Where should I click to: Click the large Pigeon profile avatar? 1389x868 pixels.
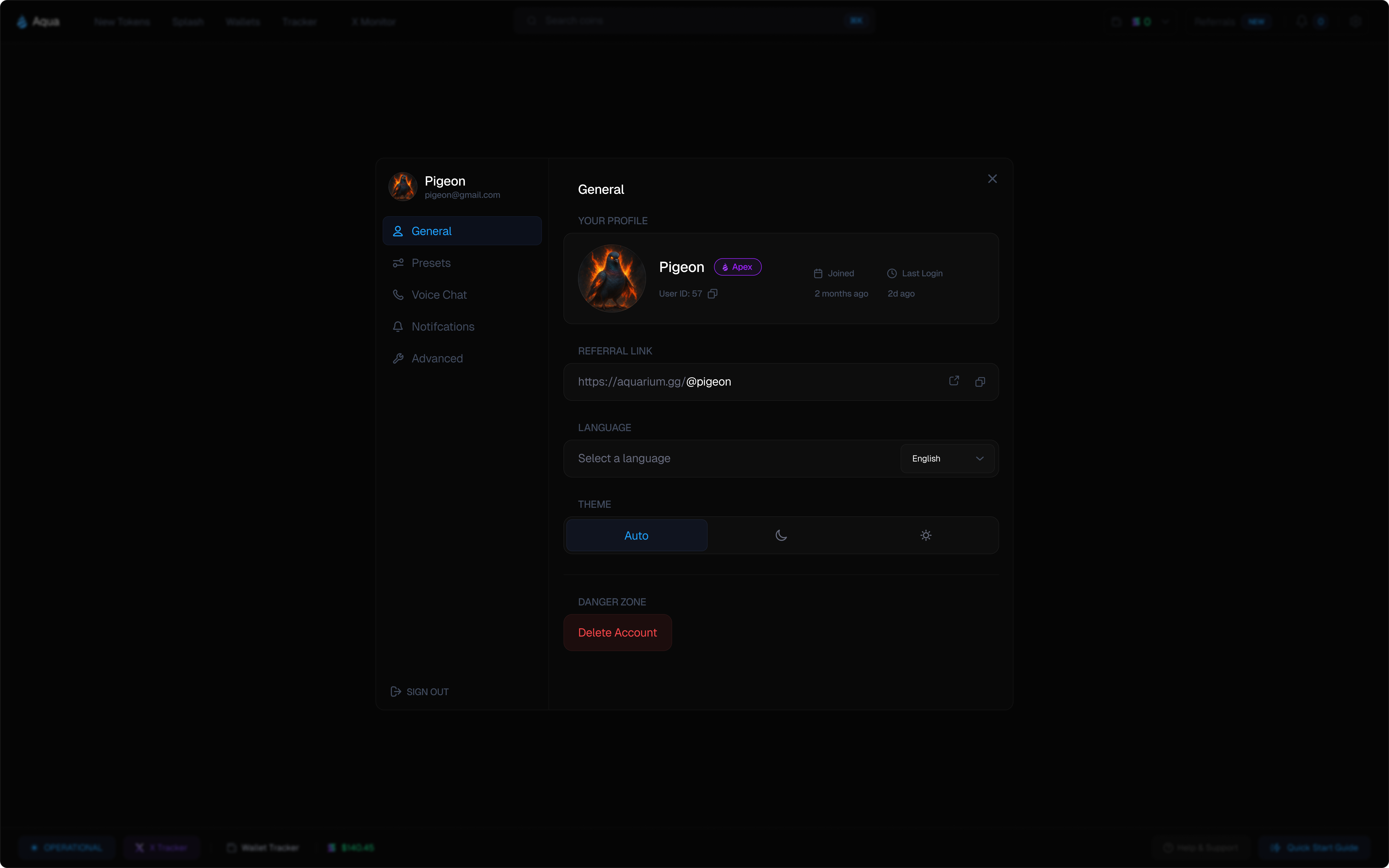612,278
